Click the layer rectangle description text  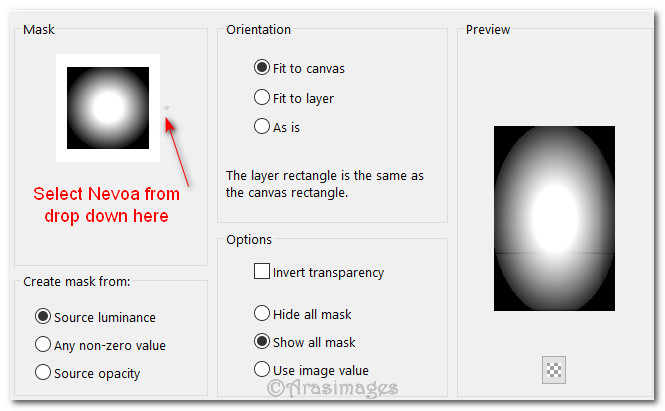[325, 184]
